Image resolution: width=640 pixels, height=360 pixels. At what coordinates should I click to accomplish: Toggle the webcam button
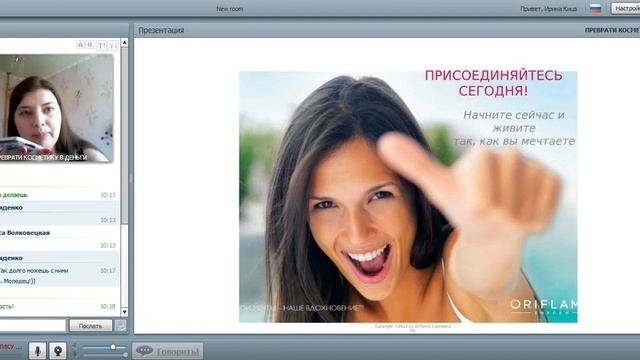(x=58, y=351)
